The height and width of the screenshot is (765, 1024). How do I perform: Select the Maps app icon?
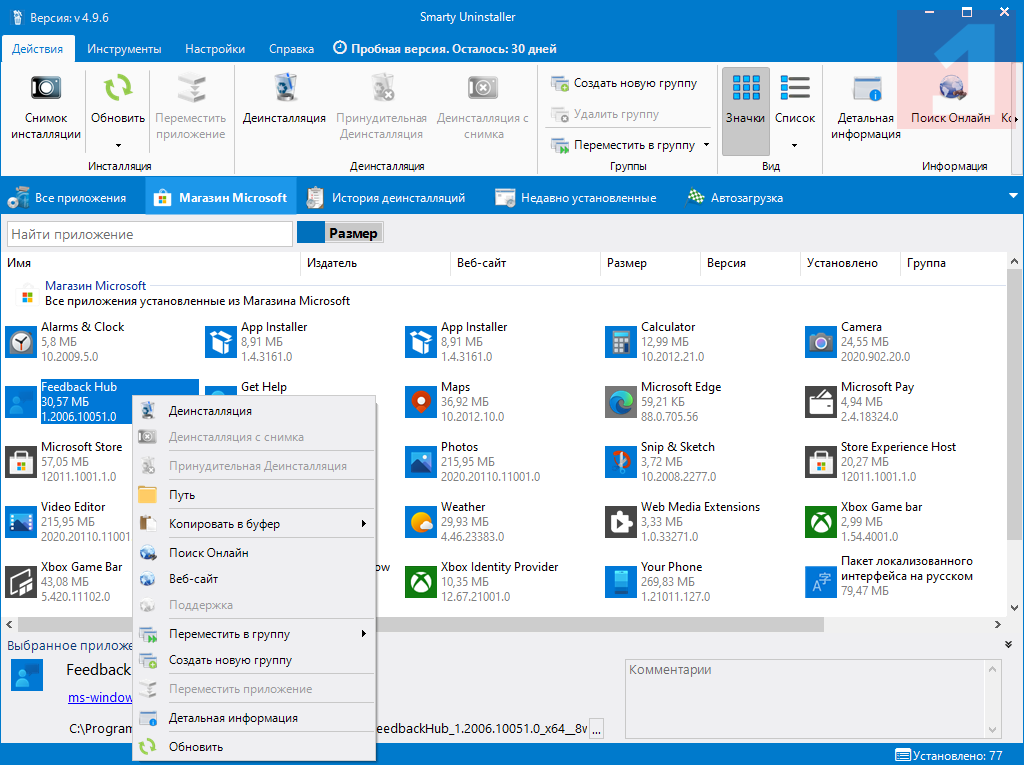[x=421, y=402]
